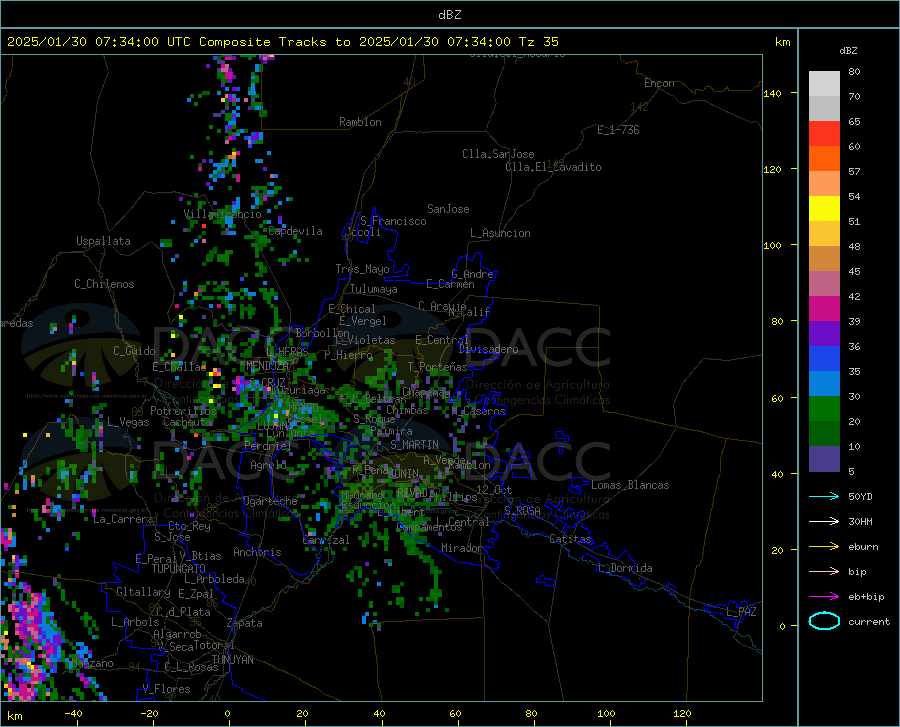
Task: Click the timestamp header '2025/01/30 07:34:00 UTC Composite'
Action: point(138,42)
